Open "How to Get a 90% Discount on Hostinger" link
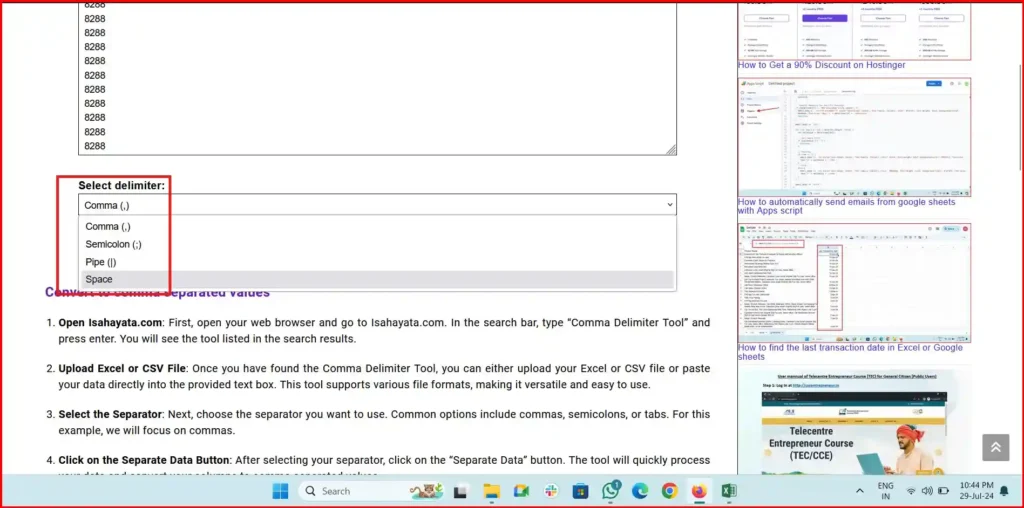The image size is (1024, 508). (821, 65)
